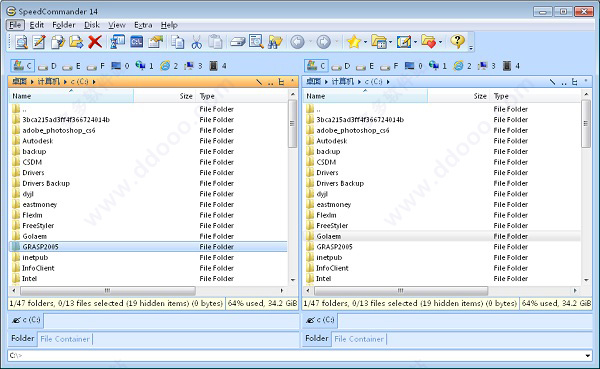Open the File menu
This screenshot has height=369, width=600.
[15, 25]
